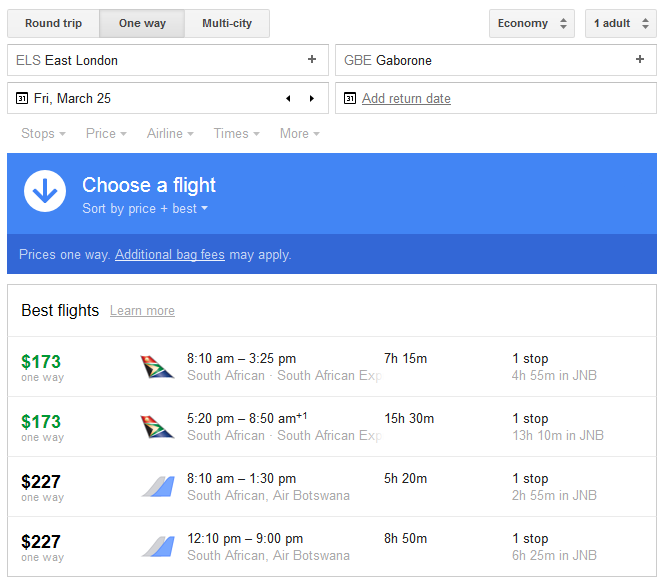
Task: Select the $227 flight departing 12:10 pm
Action: tap(332, 546)
